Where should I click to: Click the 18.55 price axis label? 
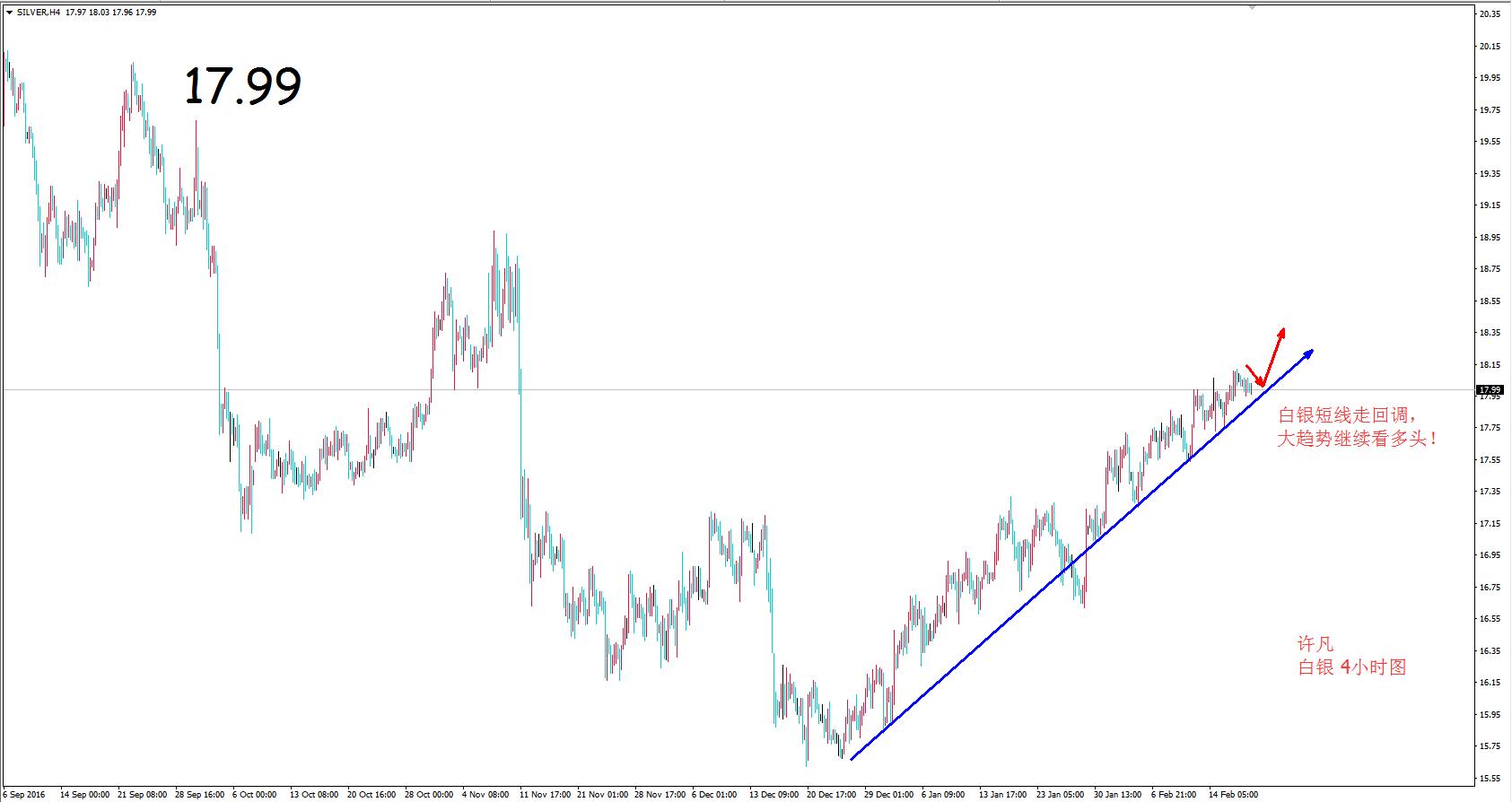click(1490, 301)
